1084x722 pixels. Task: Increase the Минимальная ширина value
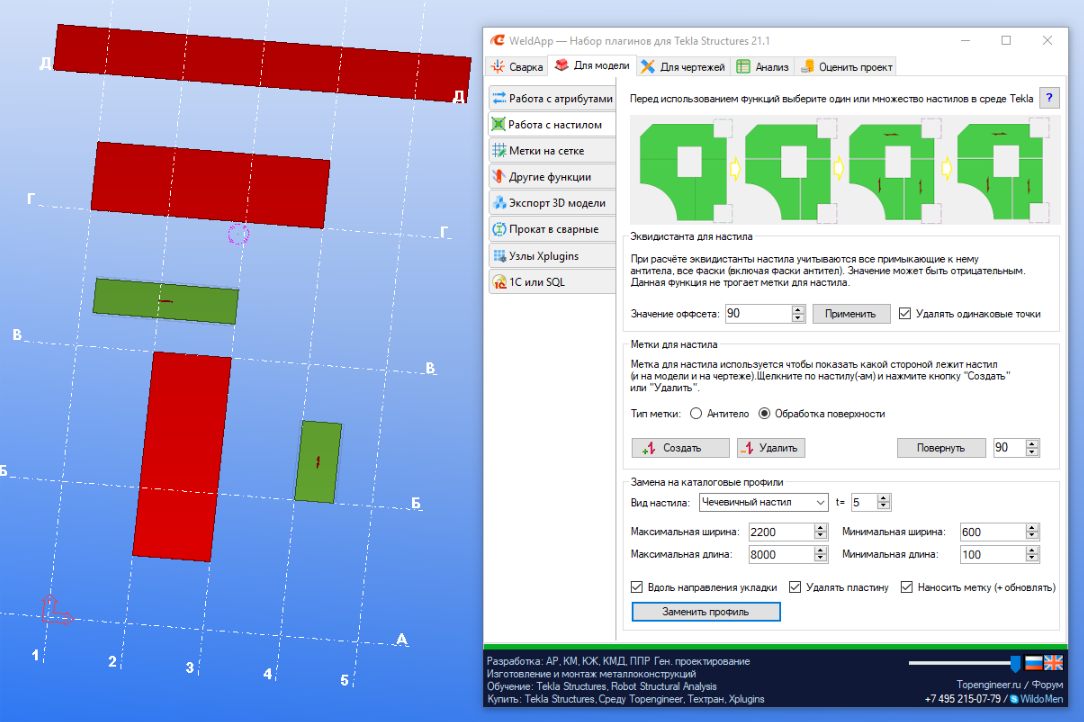point(1032,528)
